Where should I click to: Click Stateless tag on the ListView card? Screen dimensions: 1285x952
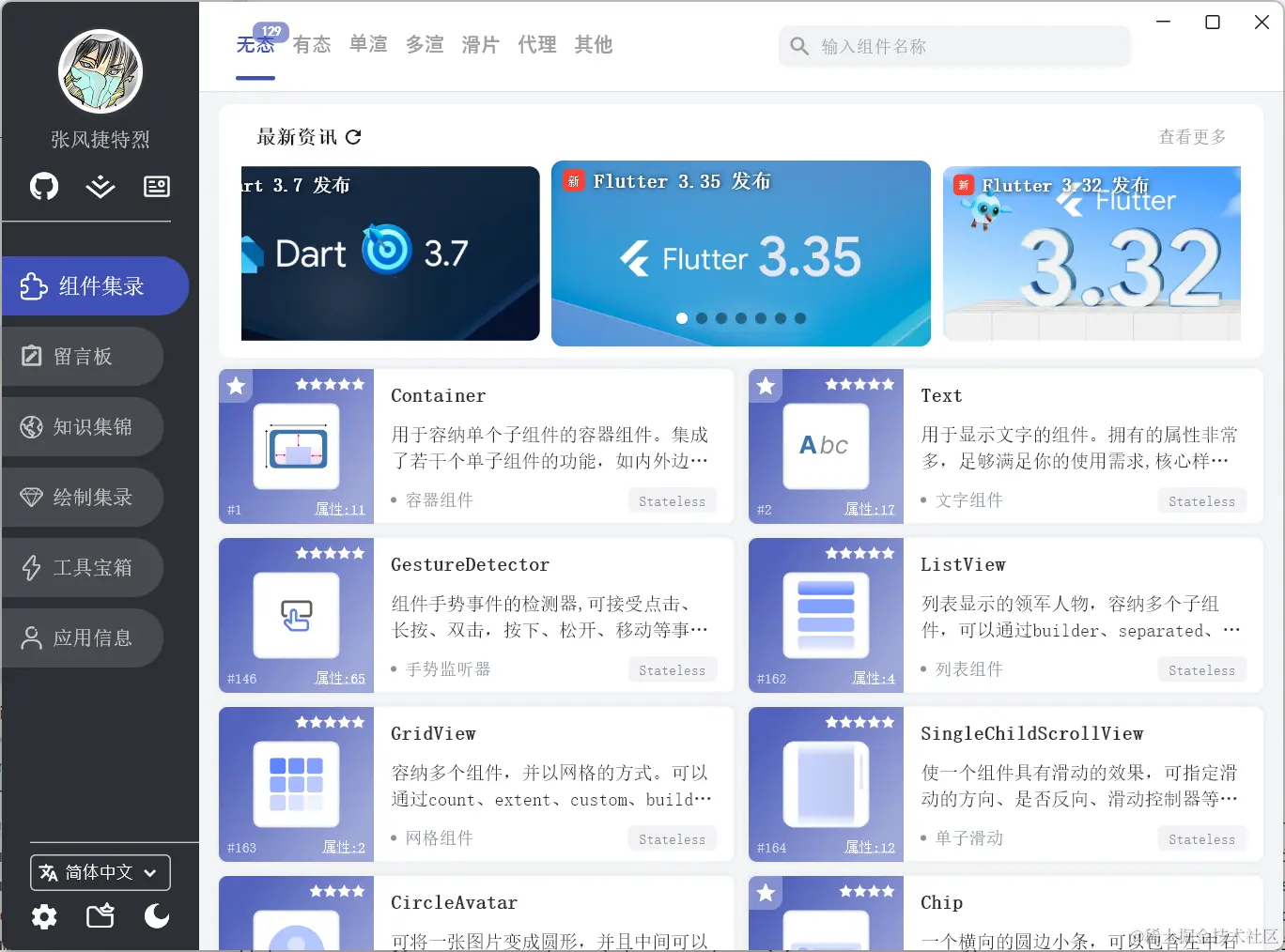[x=1202, y=670]
